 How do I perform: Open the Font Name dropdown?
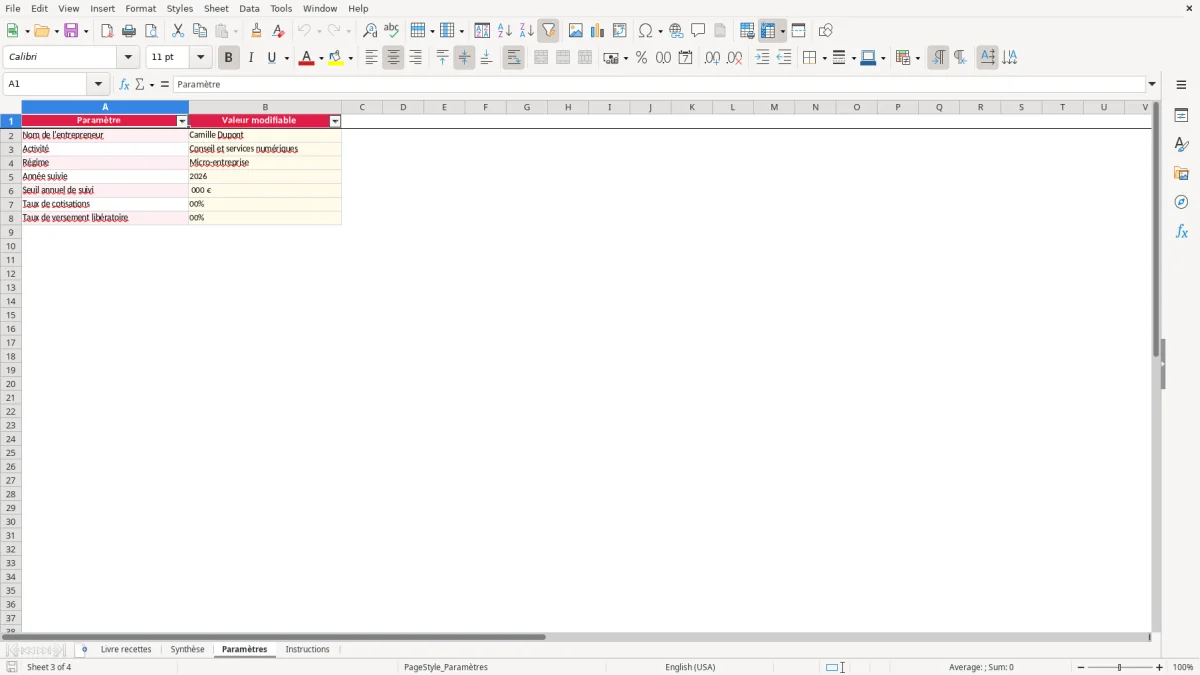tap(128, 58)
